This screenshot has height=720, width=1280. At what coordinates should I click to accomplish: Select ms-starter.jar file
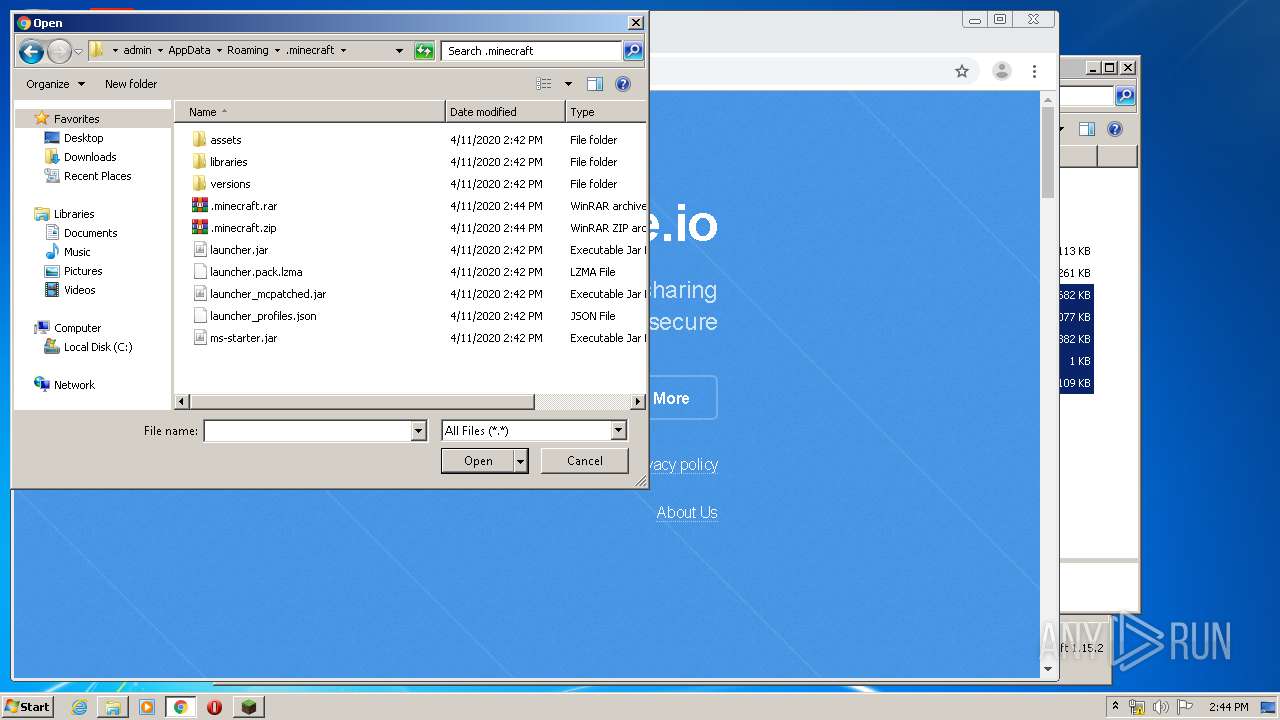243,338
